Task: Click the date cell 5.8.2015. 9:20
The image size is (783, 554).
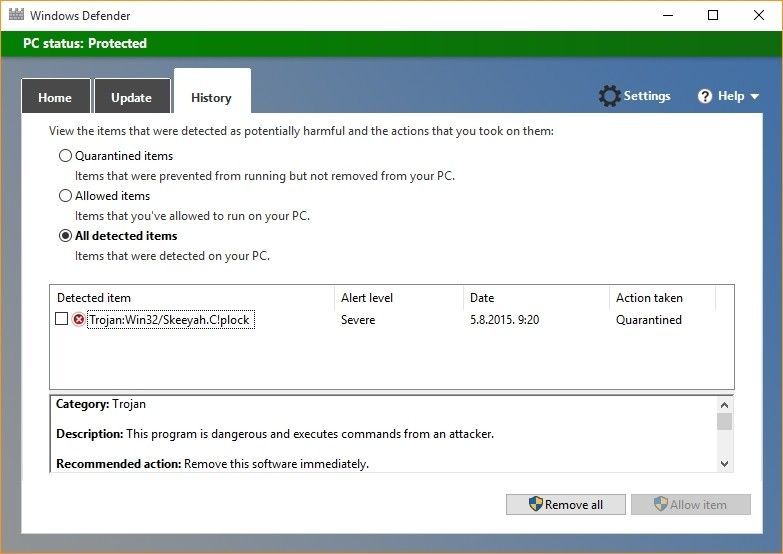Action: point(504,320)
